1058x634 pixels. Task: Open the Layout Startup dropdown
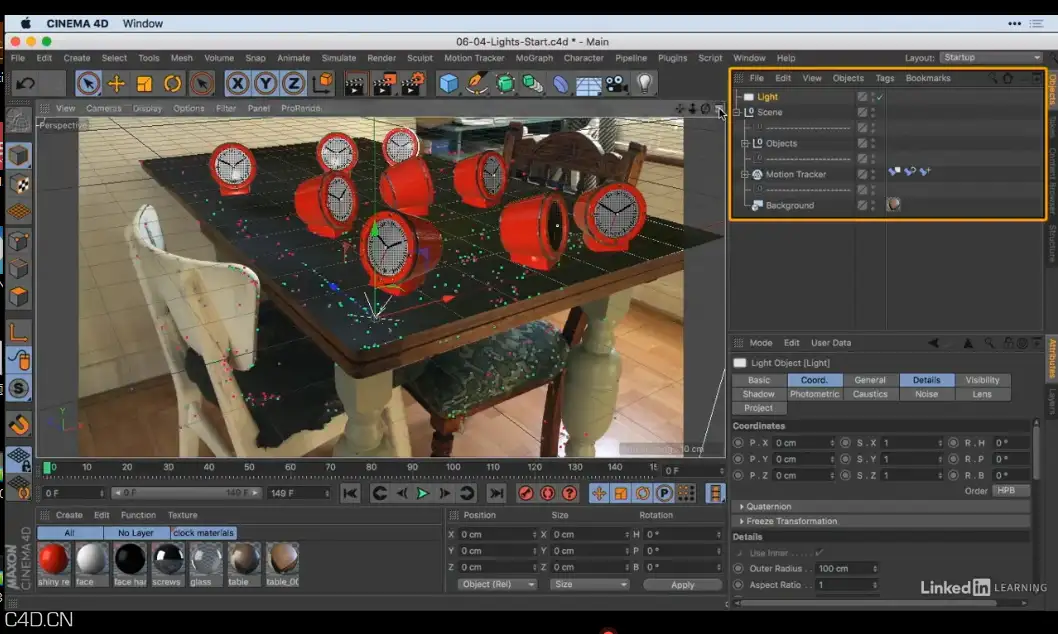point(992,57)
